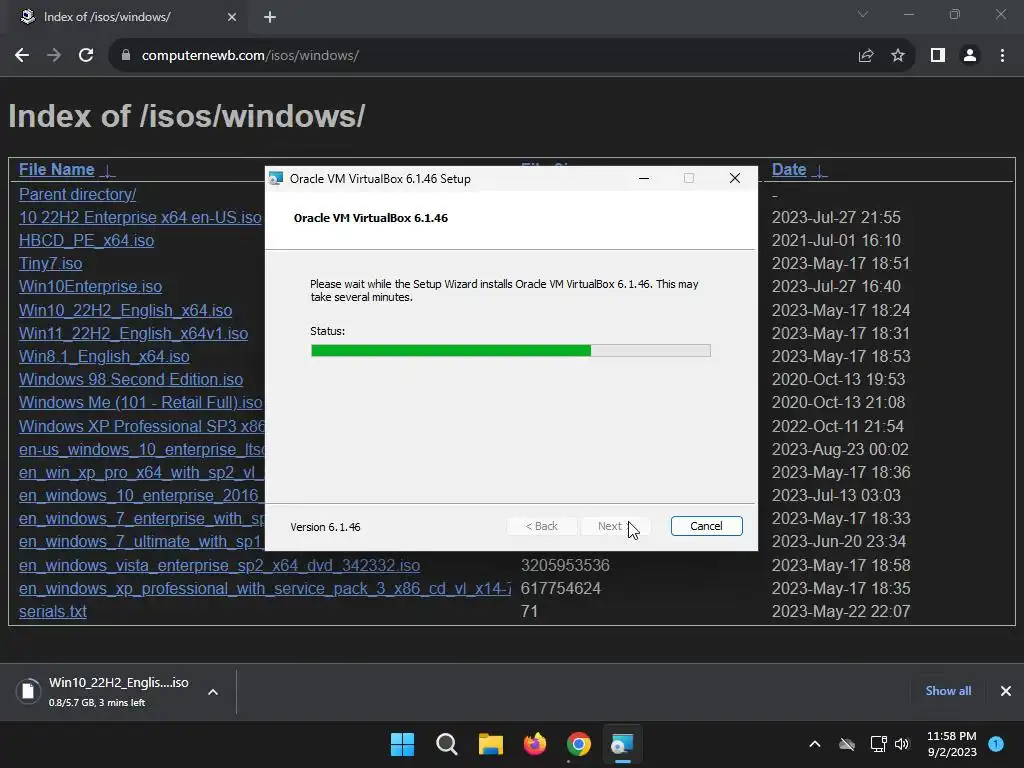Click the OneDrive tray icon

point(847,744)
